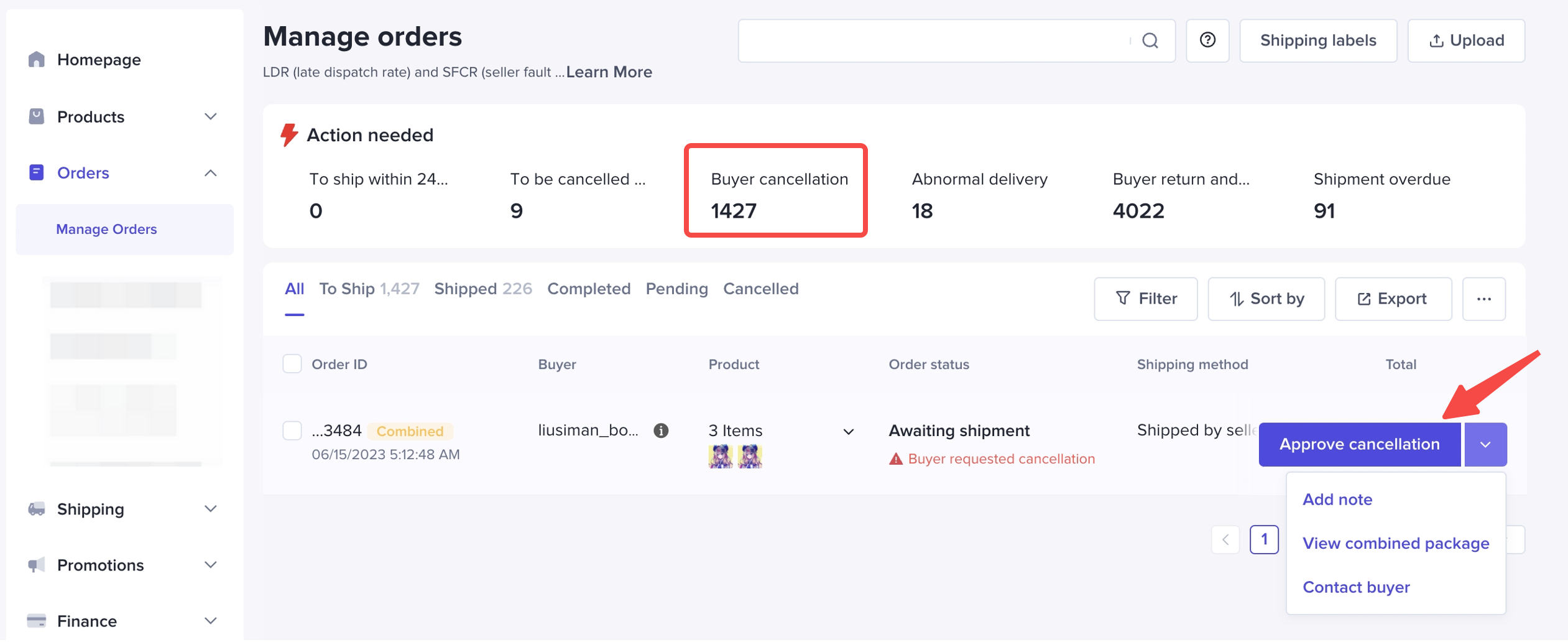Choose View combined package menu entry
The width and height of the screenshot is (1568, 642).
pyautogui.click(x=1396, y=544)
